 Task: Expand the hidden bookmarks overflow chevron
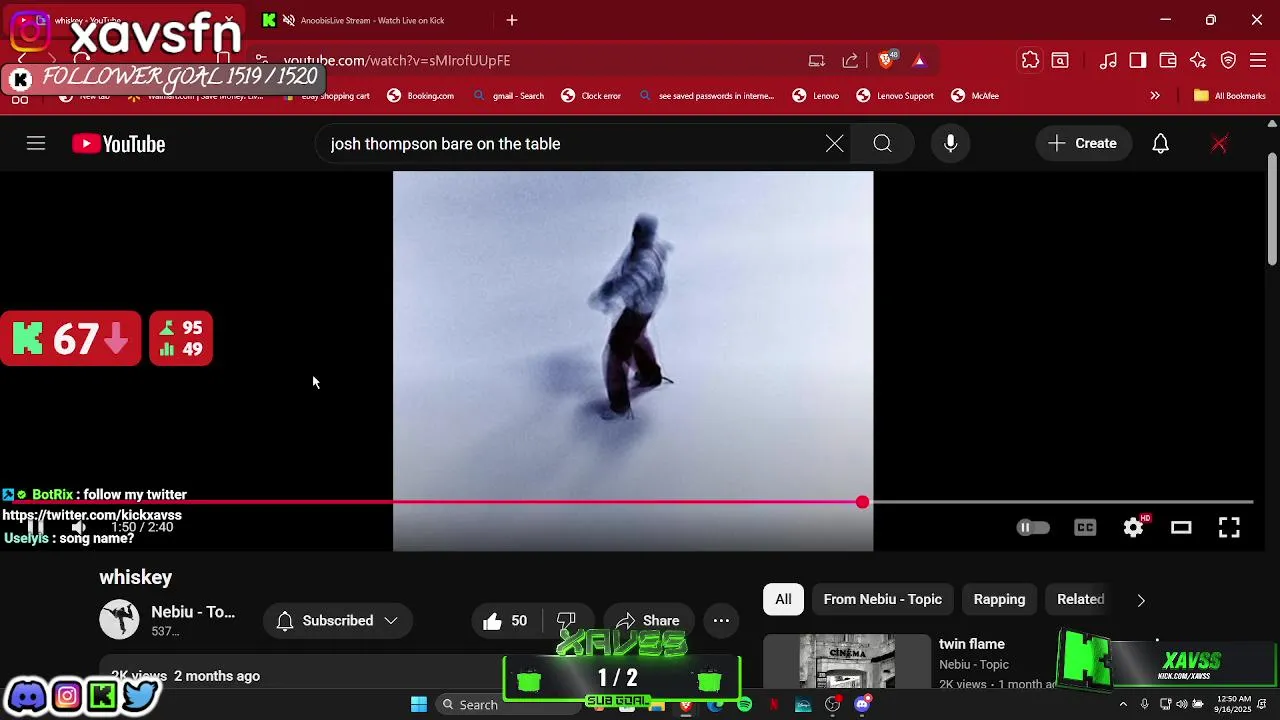coord(1155,96)
